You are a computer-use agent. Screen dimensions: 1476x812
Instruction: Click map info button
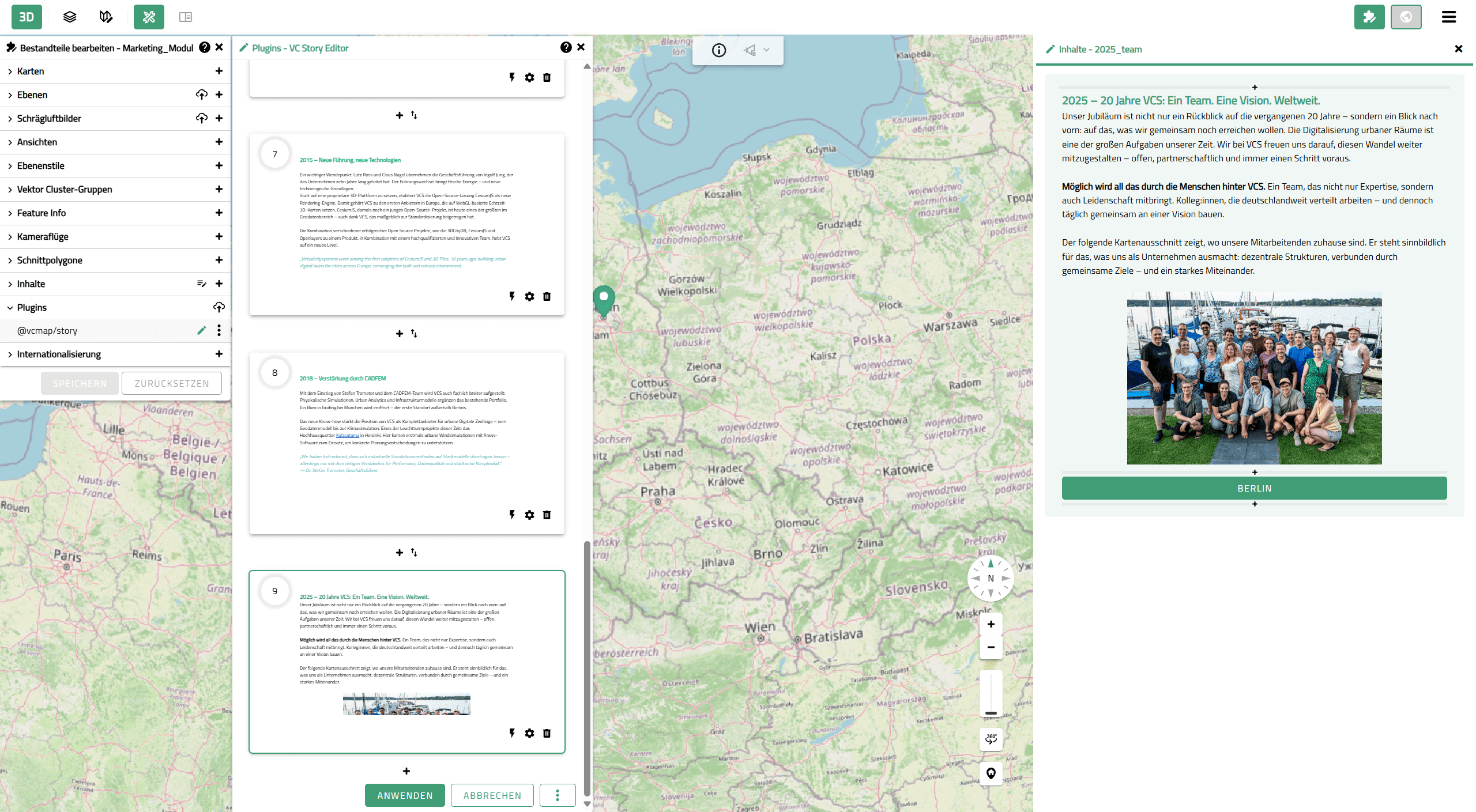coord(719,50)
